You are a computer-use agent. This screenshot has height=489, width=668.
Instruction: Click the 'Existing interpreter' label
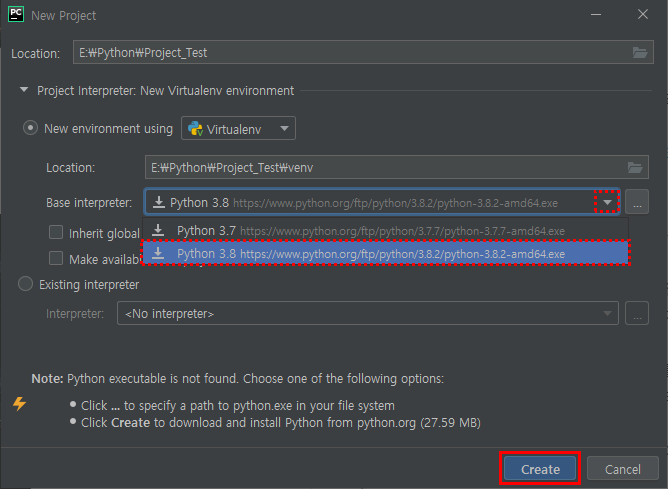tap(89, 285)
